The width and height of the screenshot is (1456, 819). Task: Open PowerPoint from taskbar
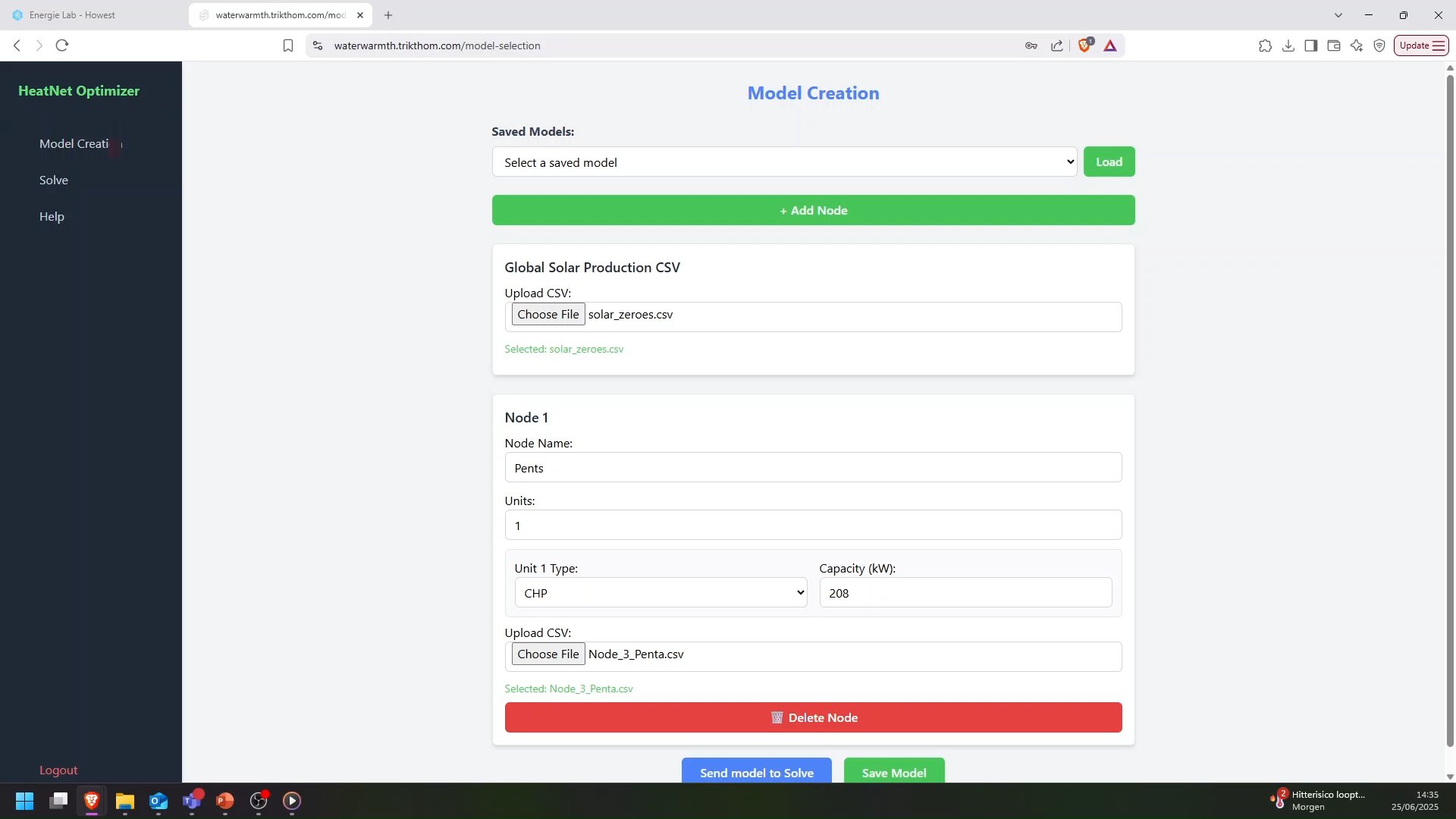[225, 801]
